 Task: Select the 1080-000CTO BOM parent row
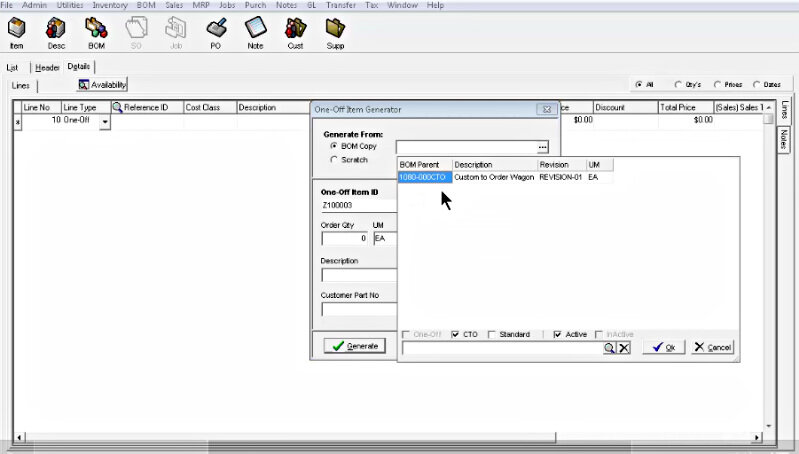(424, 177)
